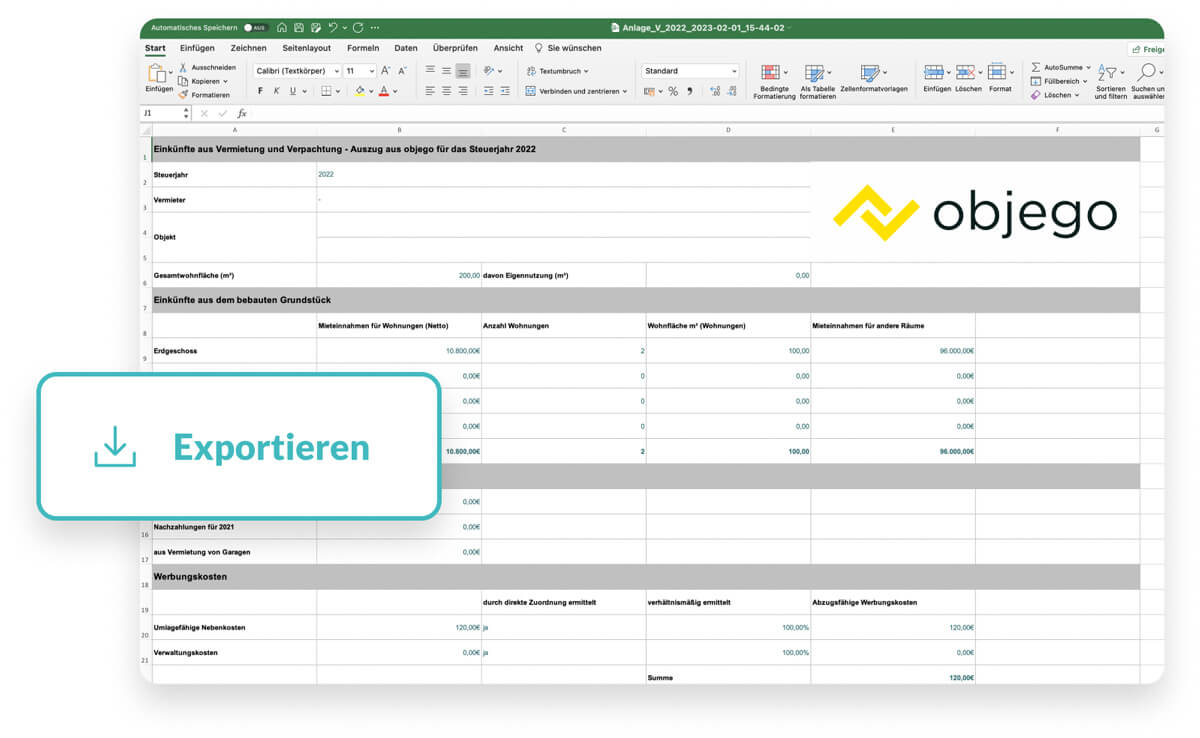The height and width of the screenshot is (738, 1200).
Task: Switch to the Start tab
Action: click(x=155, y=48)
